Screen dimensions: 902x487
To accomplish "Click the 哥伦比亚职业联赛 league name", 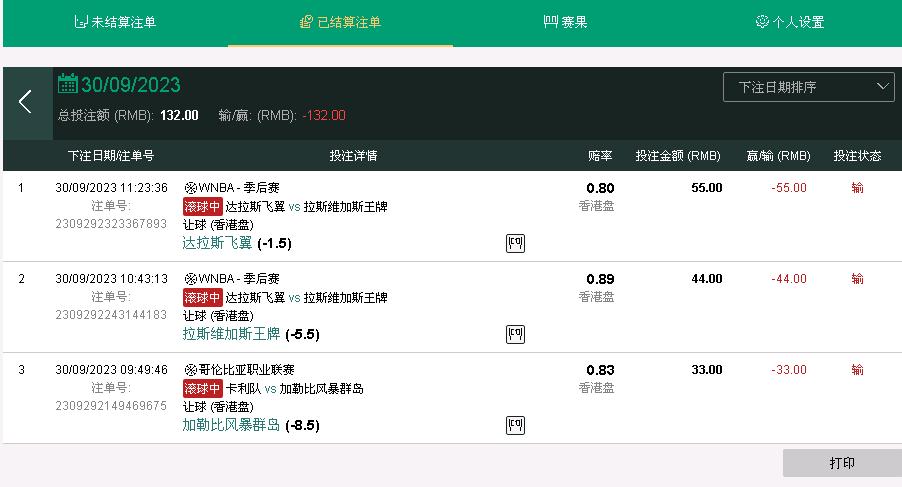I will 246,370.
